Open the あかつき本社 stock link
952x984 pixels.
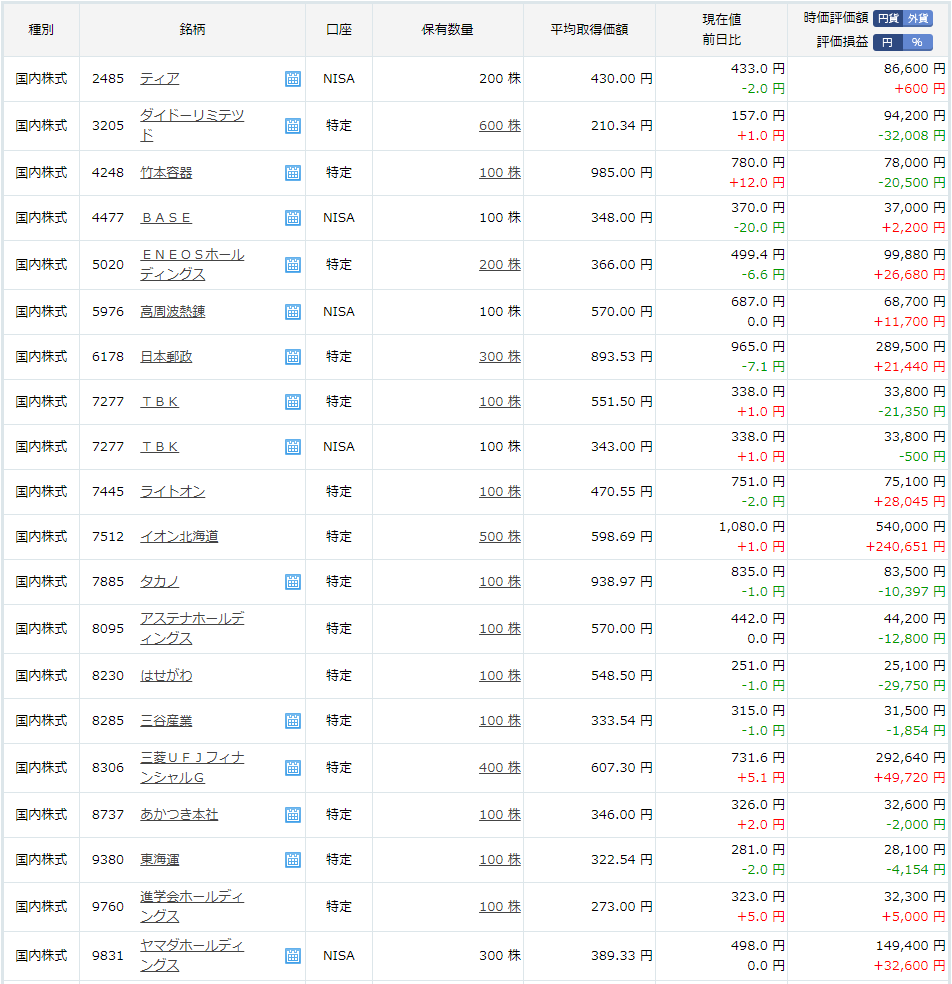(179, 815)
